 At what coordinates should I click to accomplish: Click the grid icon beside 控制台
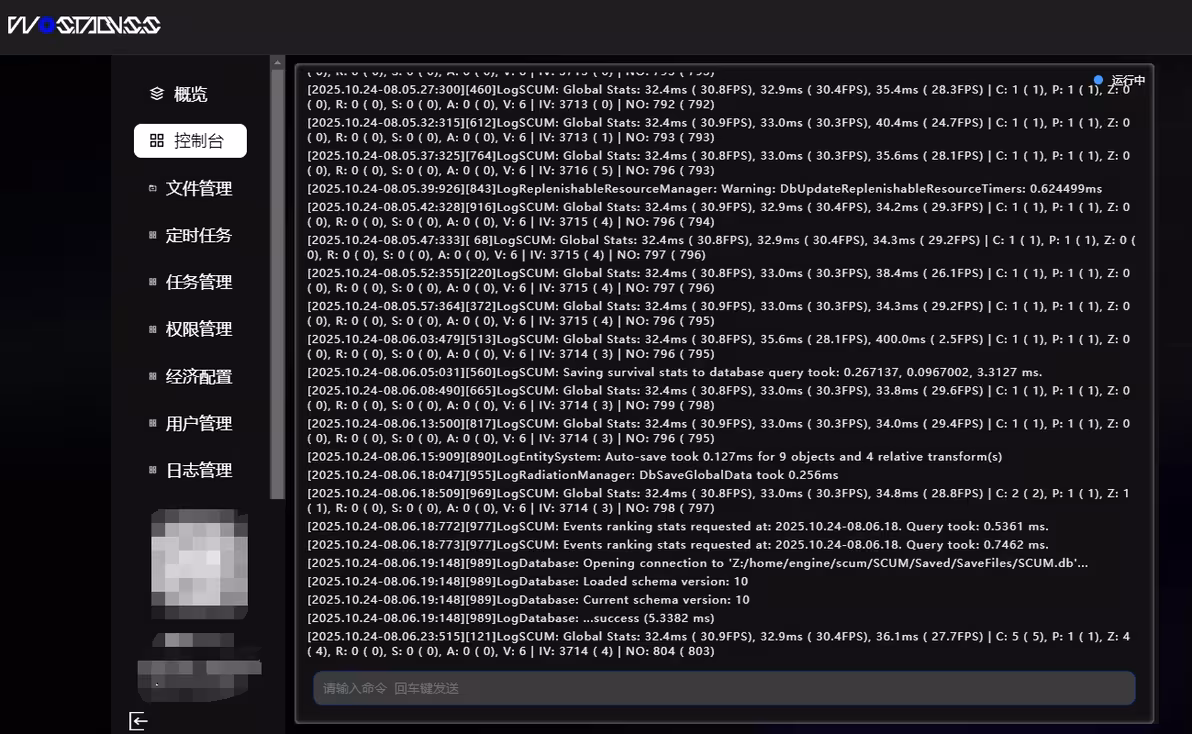(x=157, y=141)
